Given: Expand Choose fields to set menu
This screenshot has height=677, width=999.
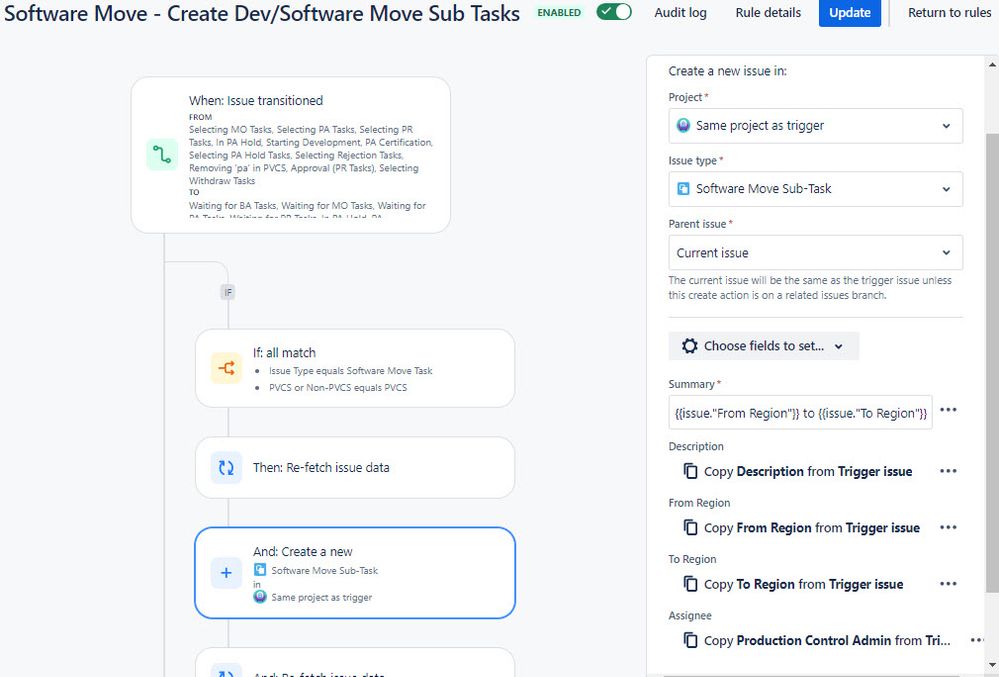Looking at the screenshot, I should 763,346.
